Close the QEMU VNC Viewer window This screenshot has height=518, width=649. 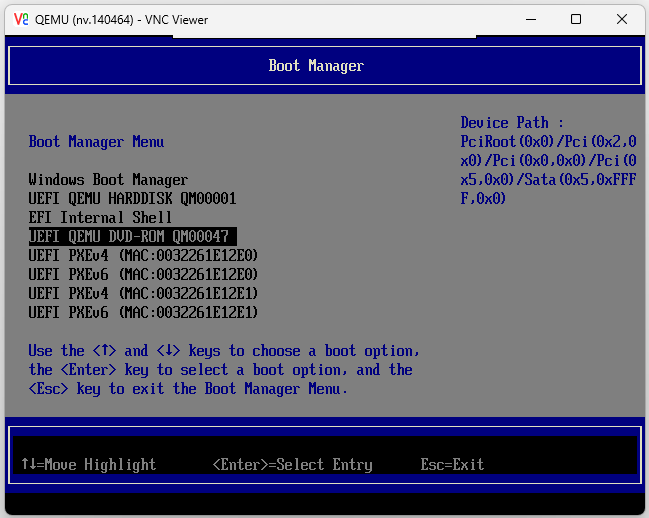(622, 19)
